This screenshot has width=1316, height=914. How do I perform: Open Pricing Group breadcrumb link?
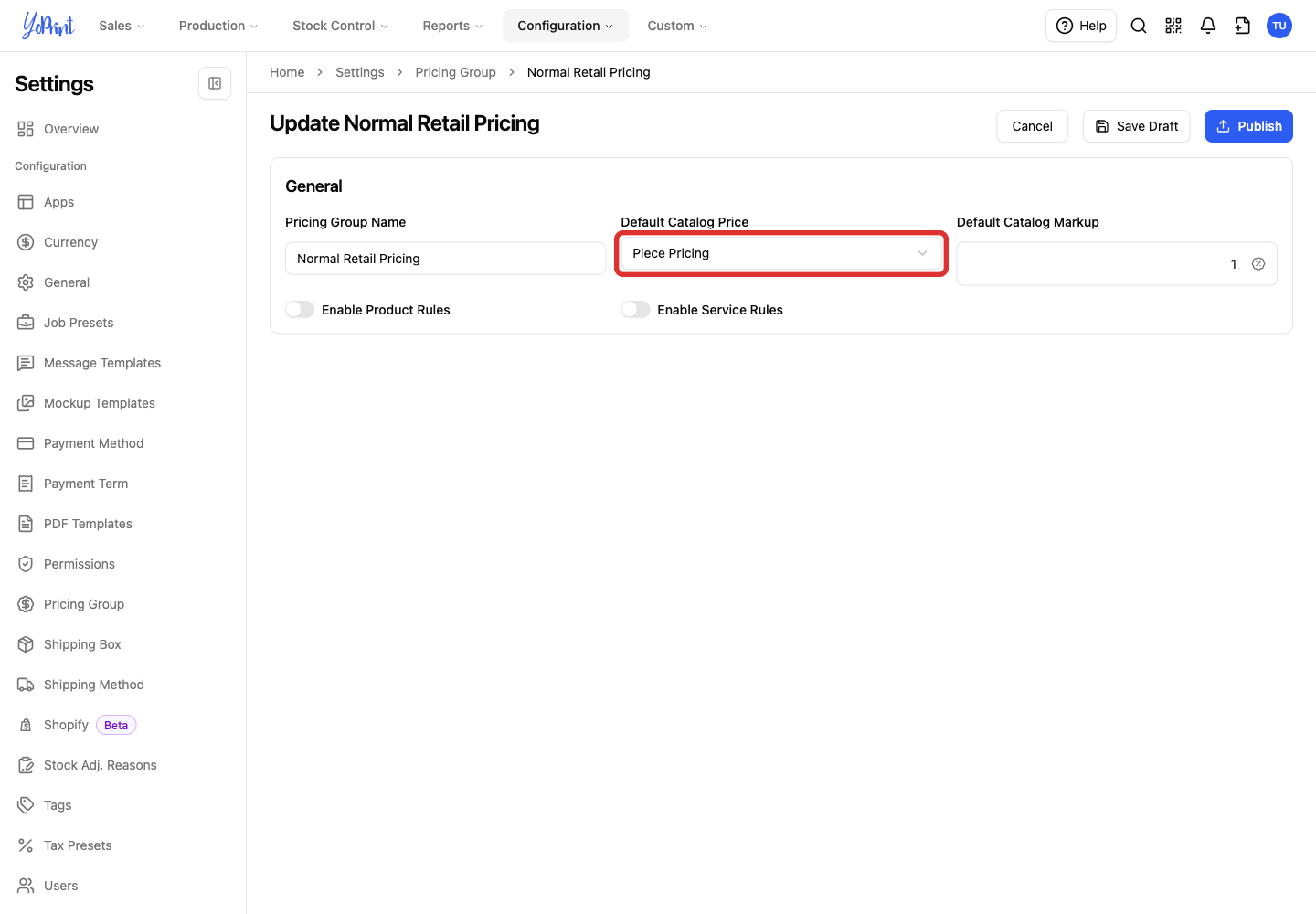455,72
